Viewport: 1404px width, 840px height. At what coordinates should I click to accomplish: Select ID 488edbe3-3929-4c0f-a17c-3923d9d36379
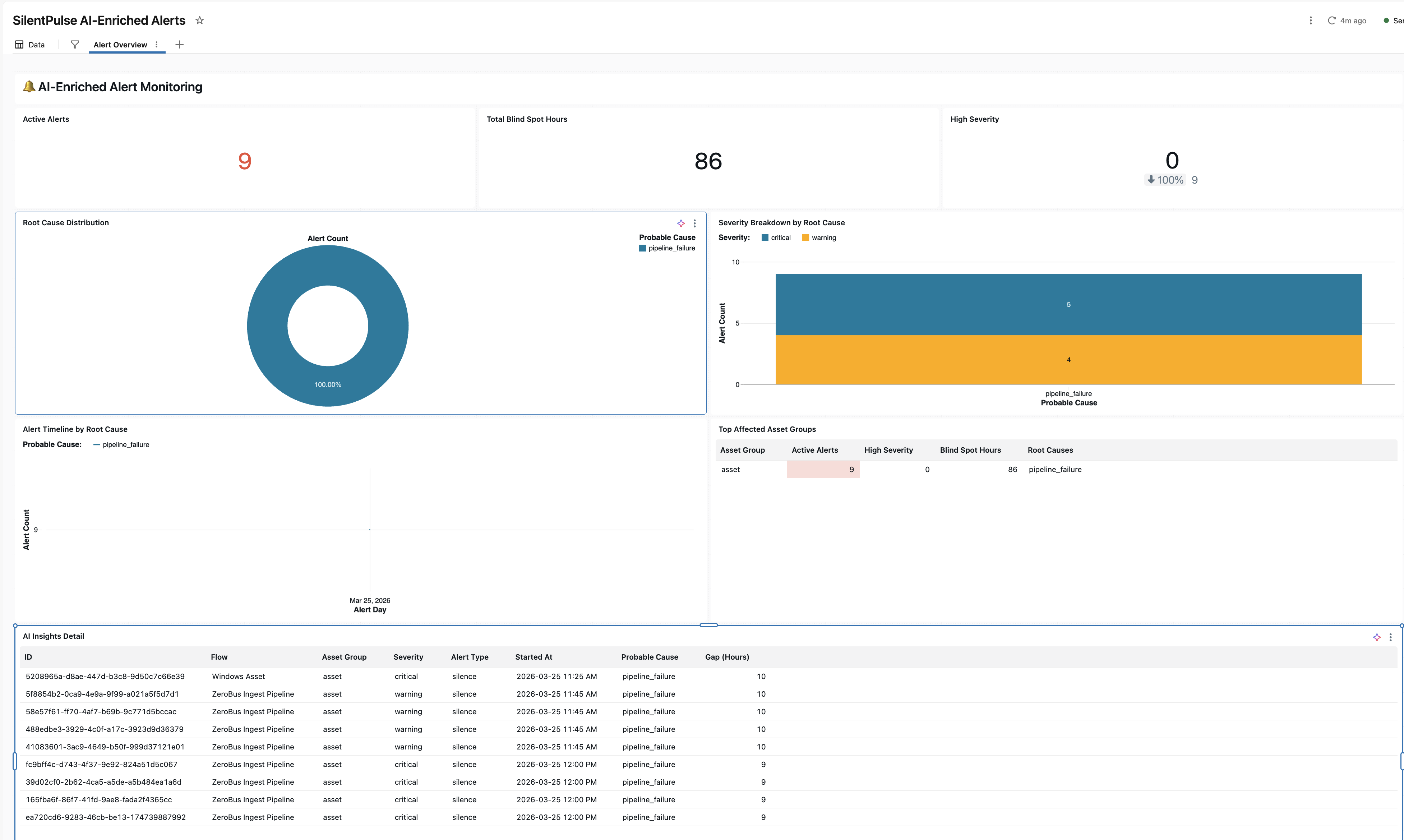[x=105, y=729]
